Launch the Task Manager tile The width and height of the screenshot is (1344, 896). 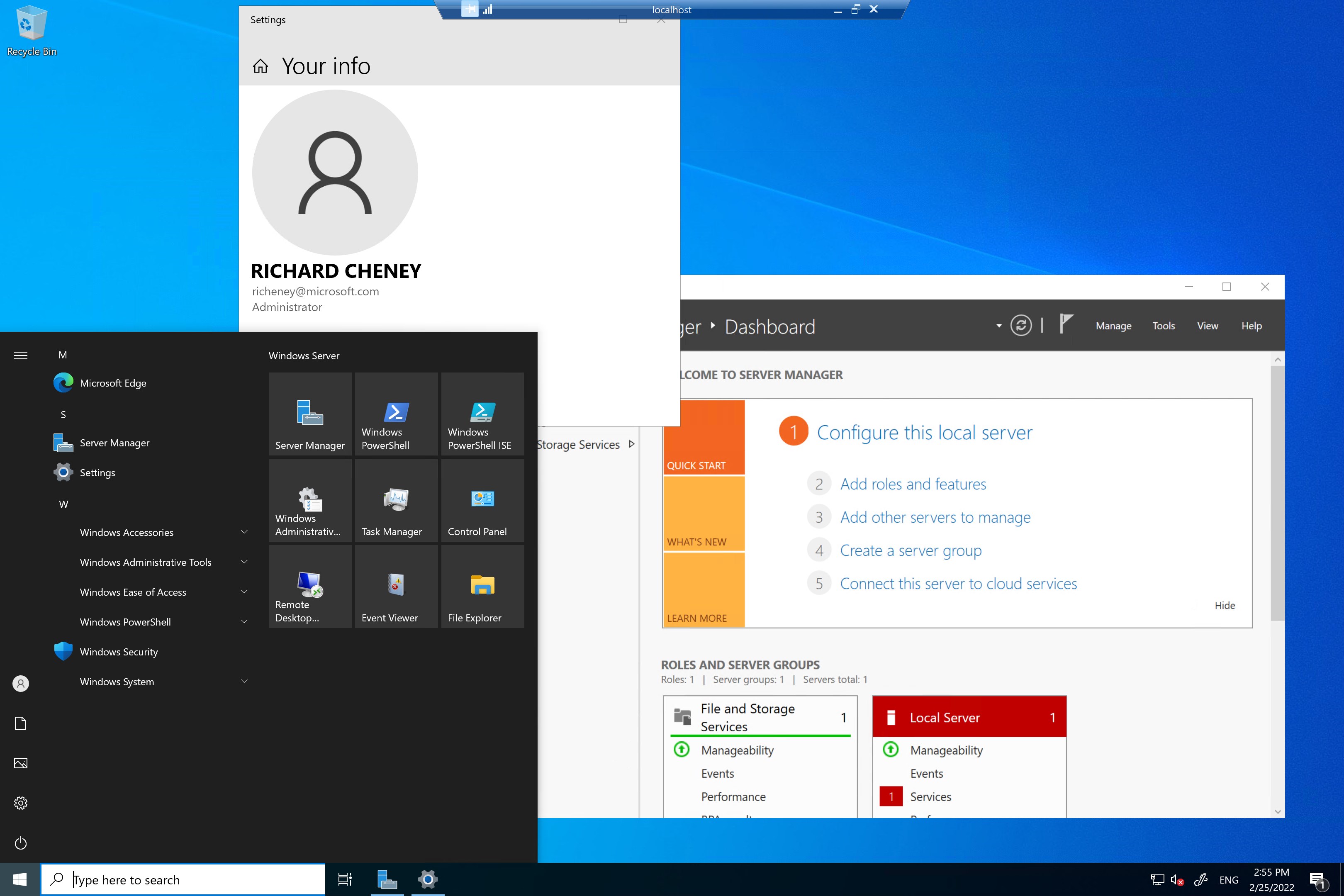pos(396,500)
